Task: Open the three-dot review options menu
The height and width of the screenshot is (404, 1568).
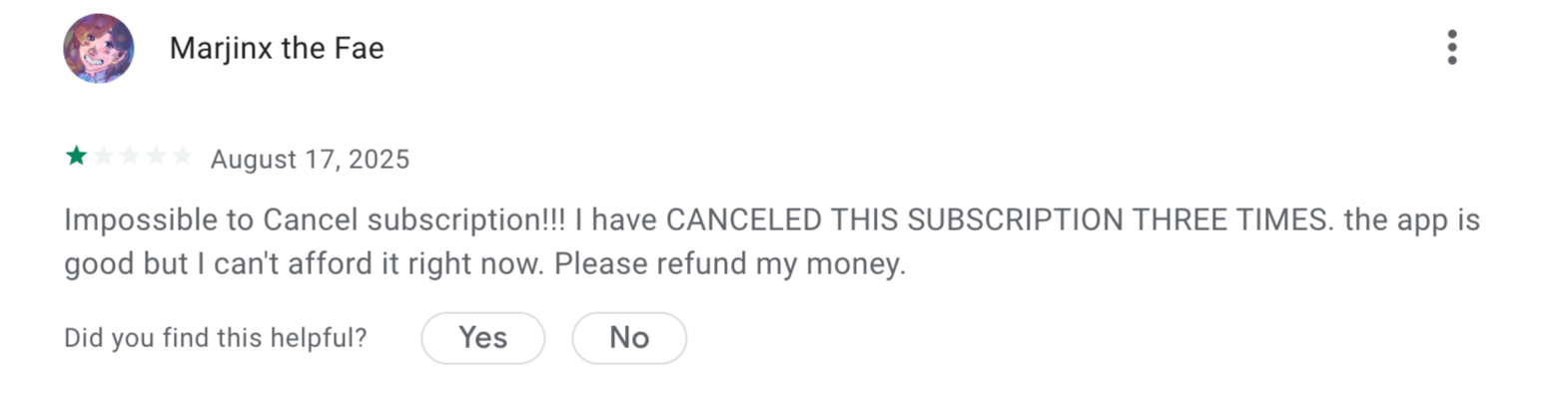Action: tap(1451, 48)
